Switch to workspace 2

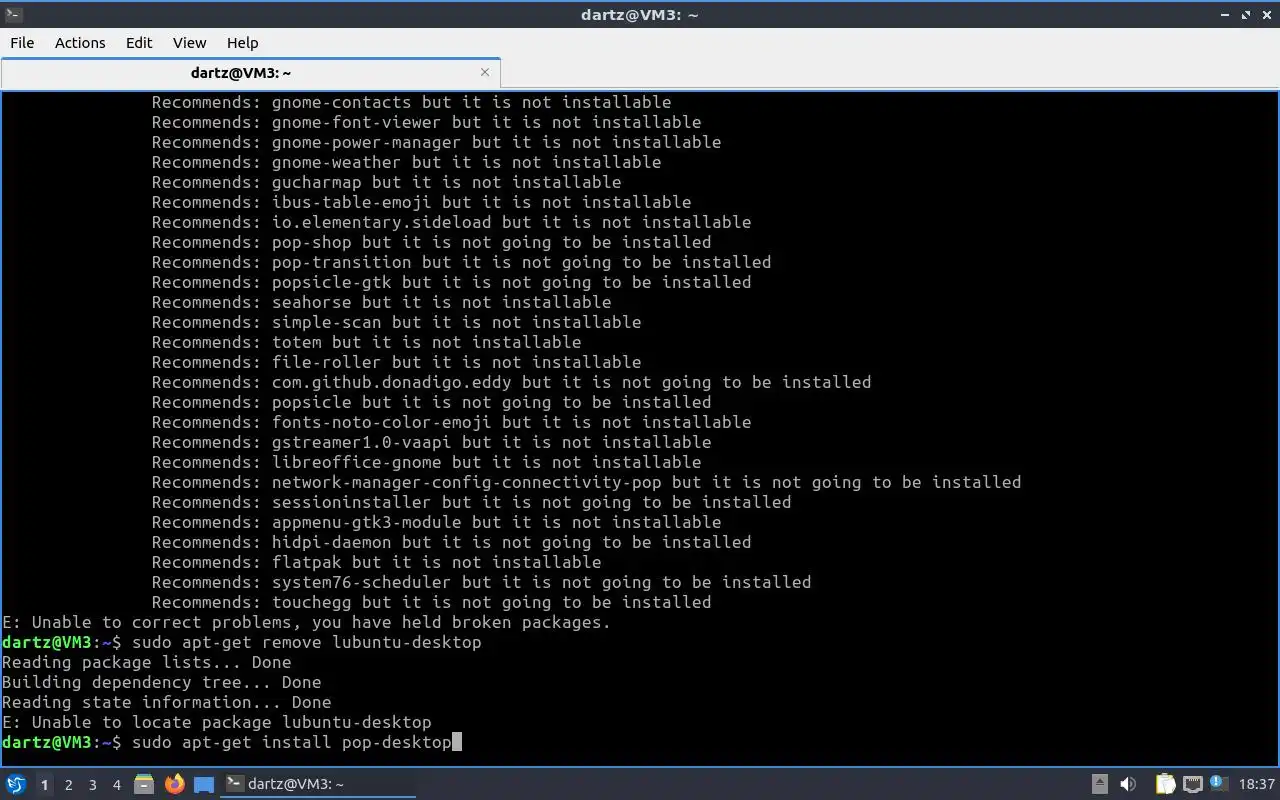pos(68,785)
